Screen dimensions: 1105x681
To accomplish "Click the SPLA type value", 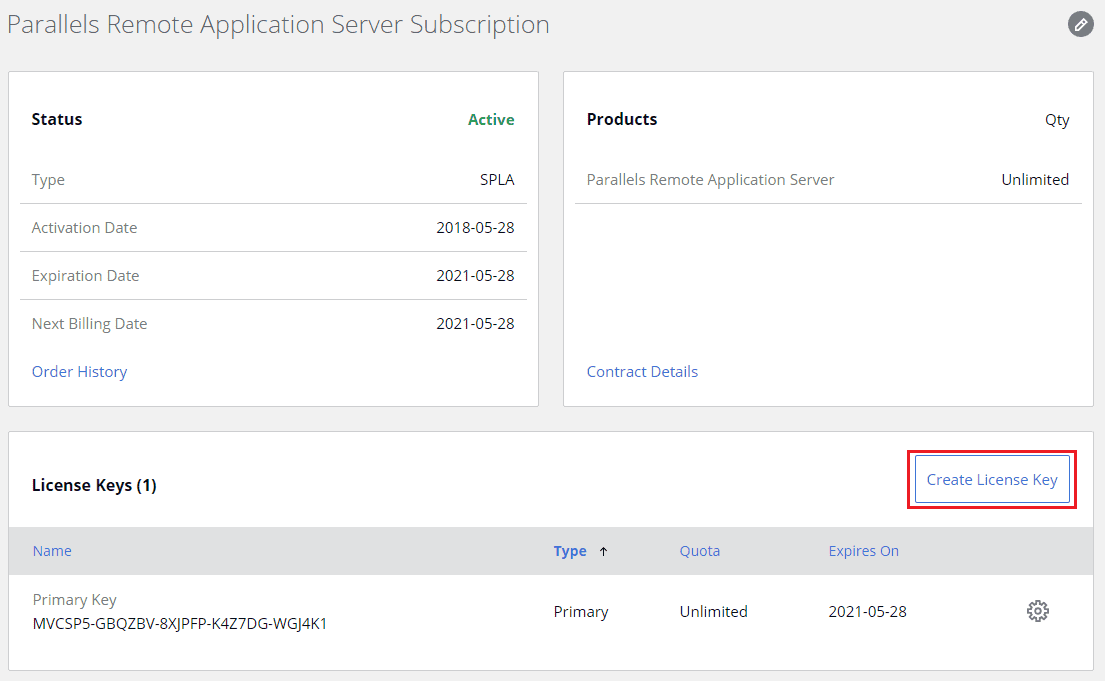I will (497, 180).
